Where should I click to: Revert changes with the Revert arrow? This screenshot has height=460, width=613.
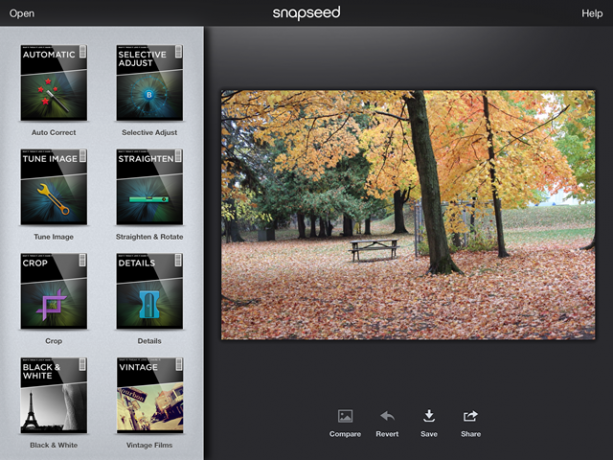pos(387,416)
